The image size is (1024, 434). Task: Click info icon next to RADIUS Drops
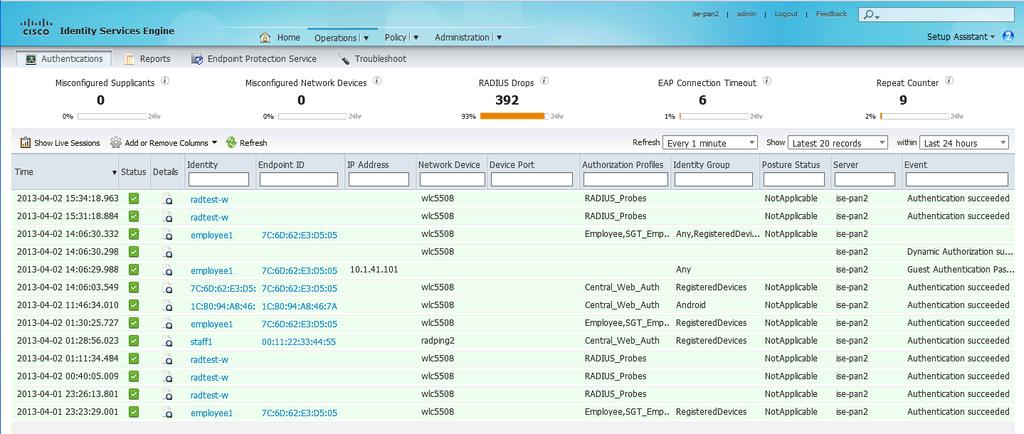point(544,82)
